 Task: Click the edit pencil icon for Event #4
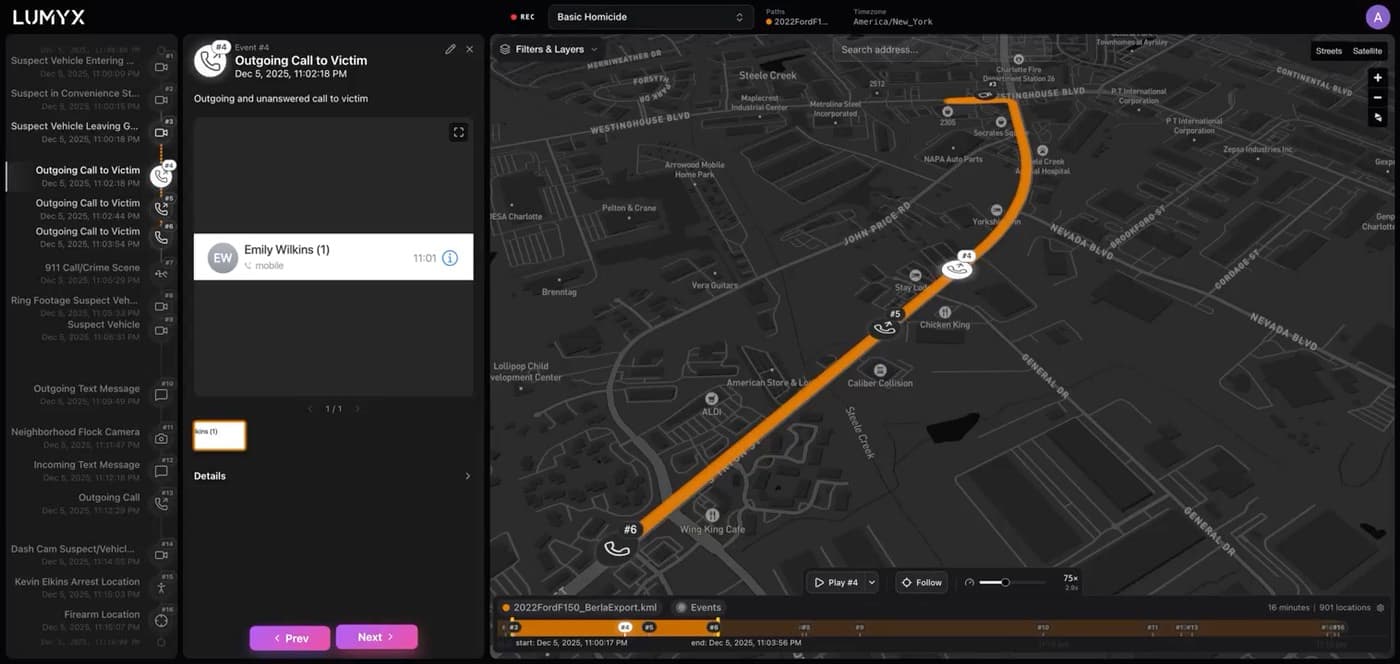click(450, 49)
